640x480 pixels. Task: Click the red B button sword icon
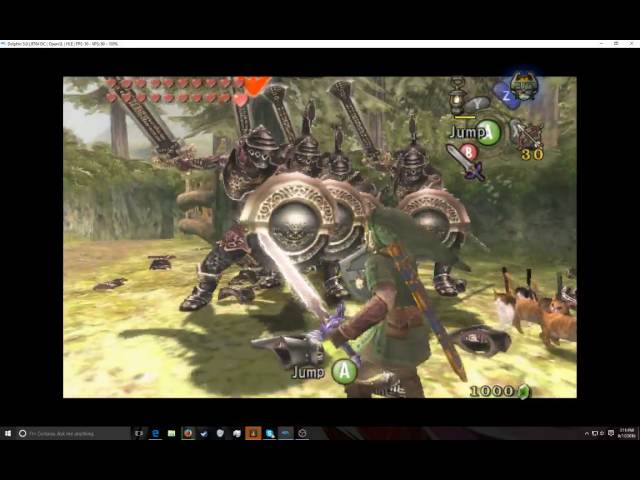467,162
